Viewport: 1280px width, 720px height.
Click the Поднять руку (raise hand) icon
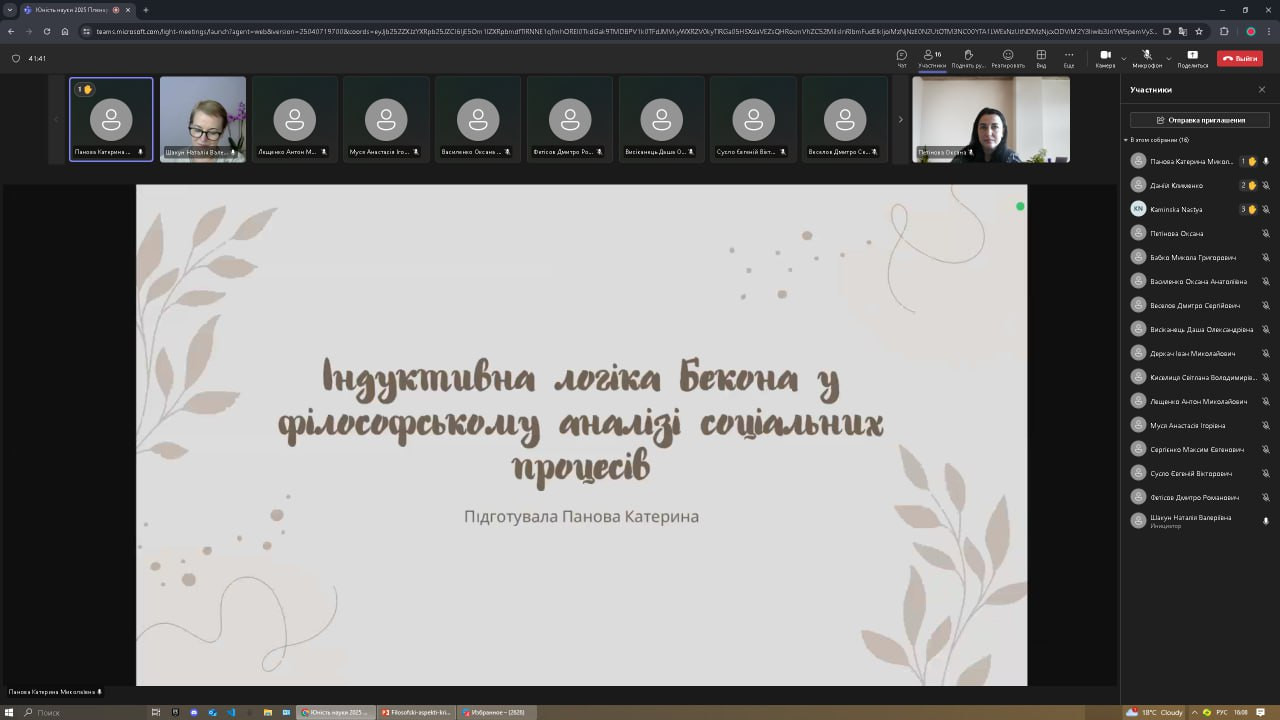coord(967,58)
